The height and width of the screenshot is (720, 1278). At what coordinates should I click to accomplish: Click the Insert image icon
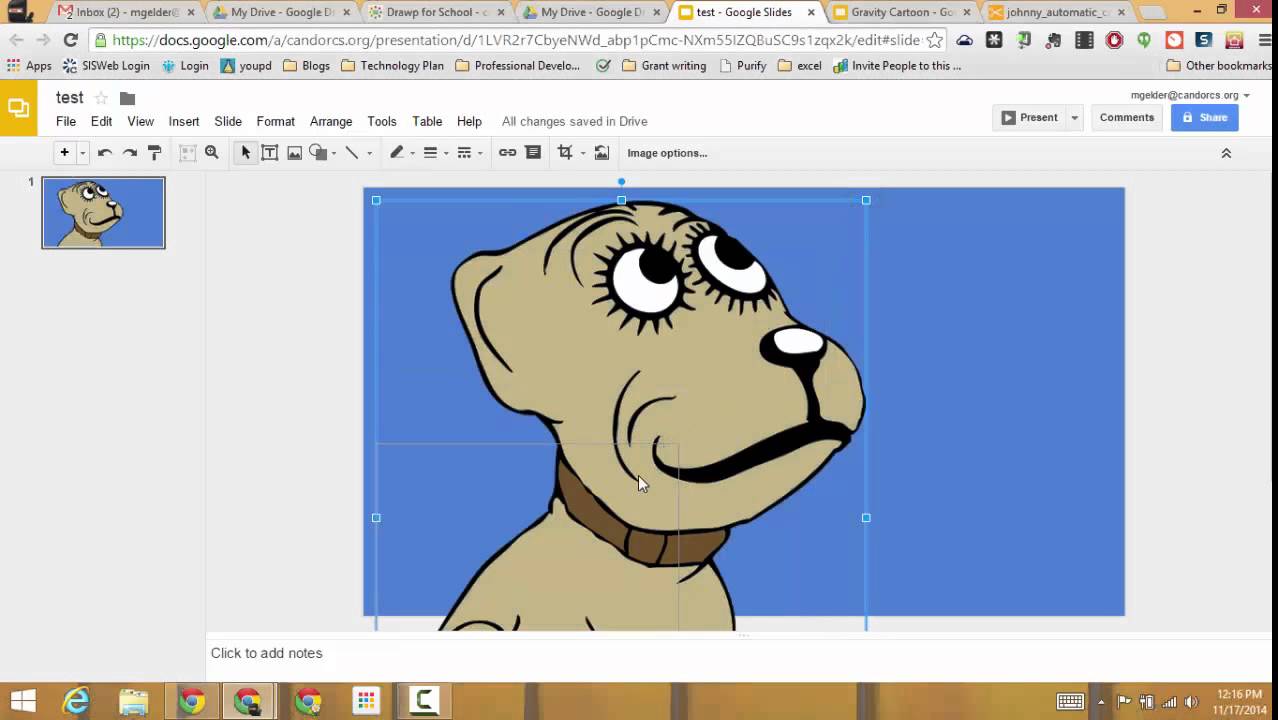294,153
